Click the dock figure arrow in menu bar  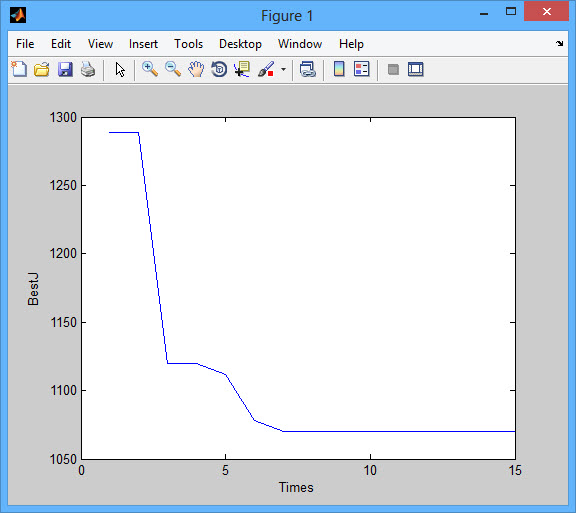[559, 44]
